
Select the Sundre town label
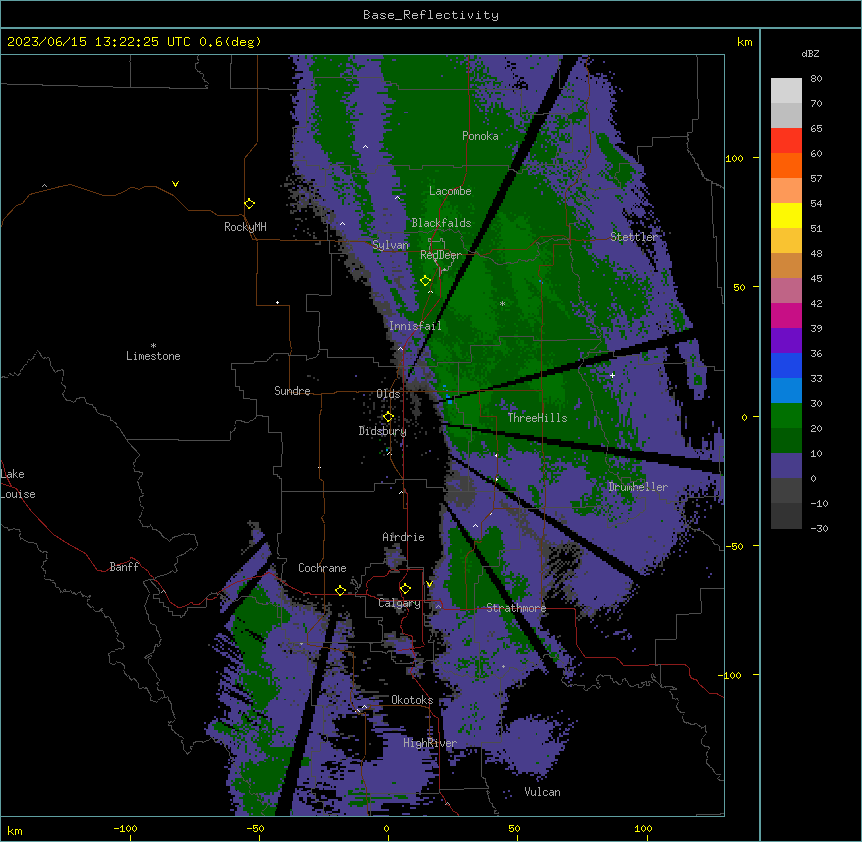click(292, 391)
